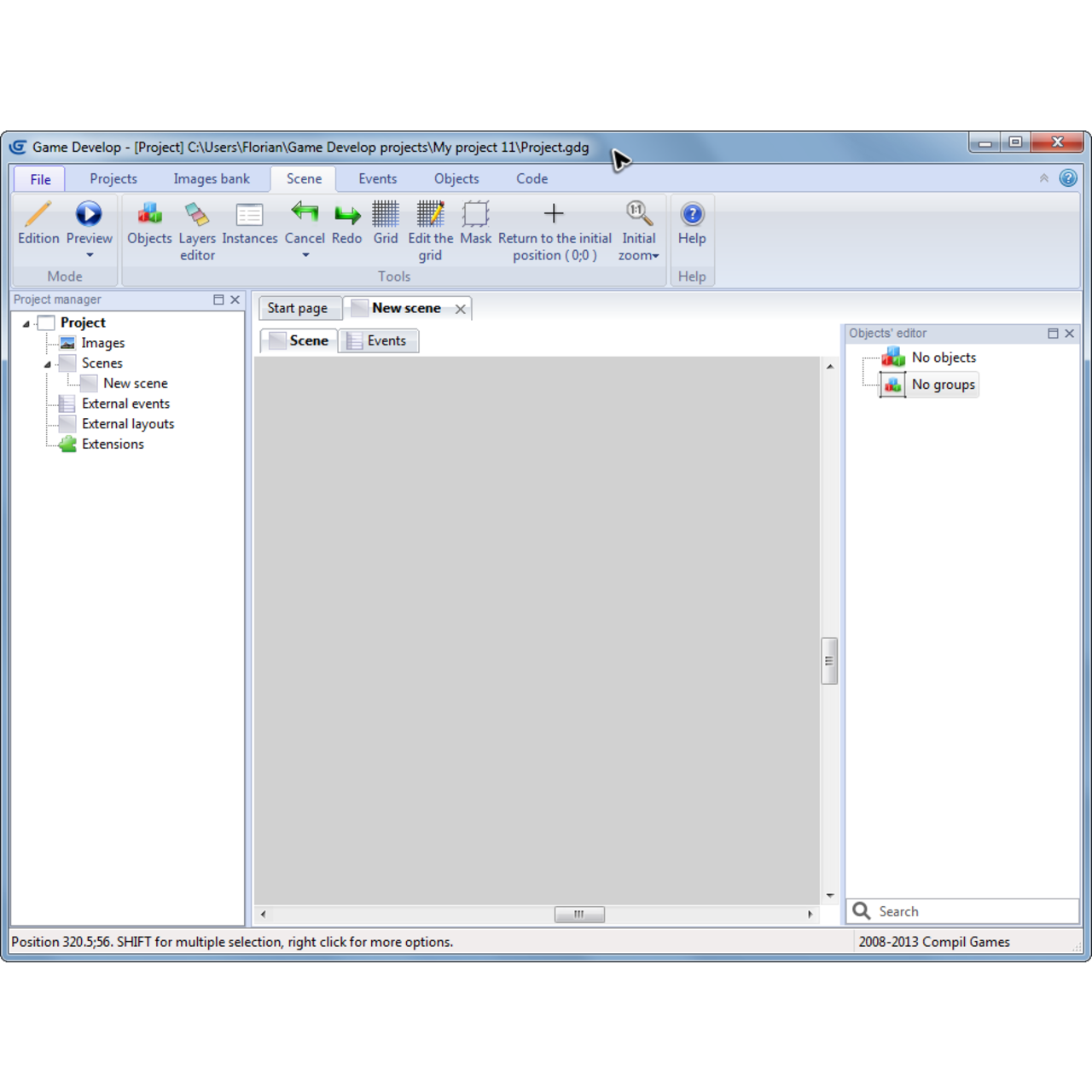The height and width of the screenshot is (1092, 1092).
Task: Click the search magnifier icon
Action: (862, 911)
